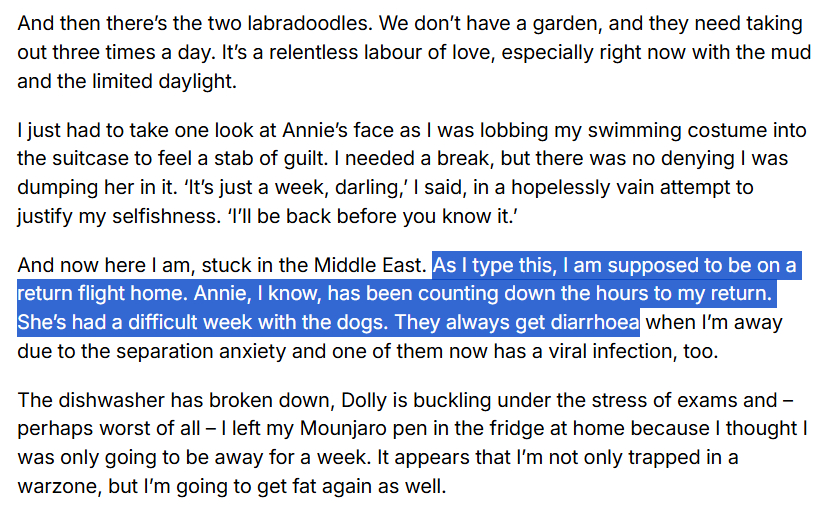The width and height of the screenshot is (815, 512).
Task: Click the phrase "Middle East"
Action: pyautogui.click(x=372, y=266)
